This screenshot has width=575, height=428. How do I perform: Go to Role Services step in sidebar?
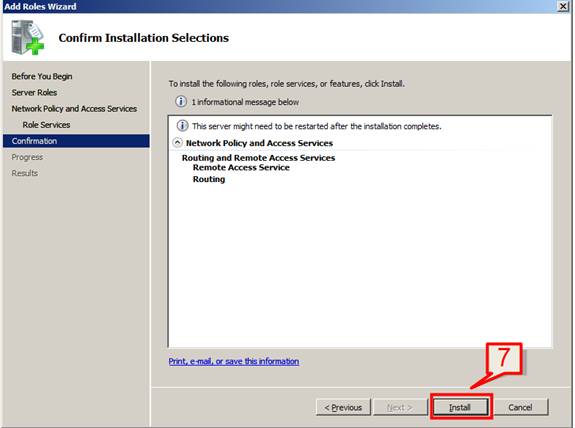click(46, 125)
